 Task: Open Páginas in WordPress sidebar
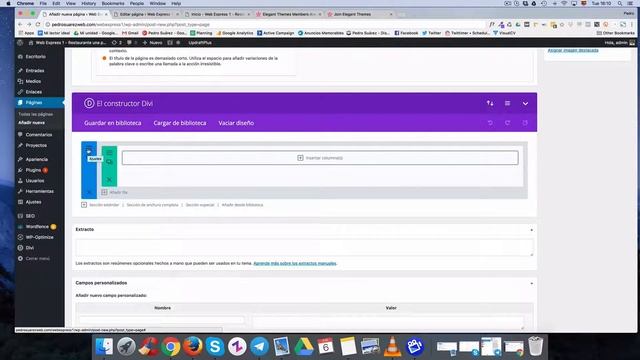(x=34, y=102)
